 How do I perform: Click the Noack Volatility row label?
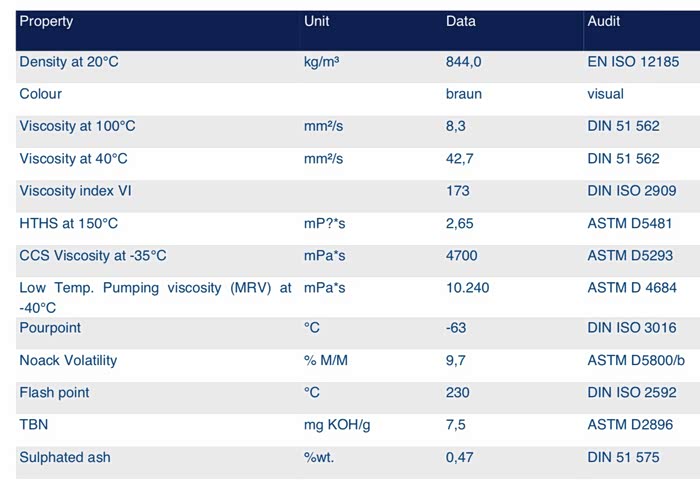[x=68, y=360]
